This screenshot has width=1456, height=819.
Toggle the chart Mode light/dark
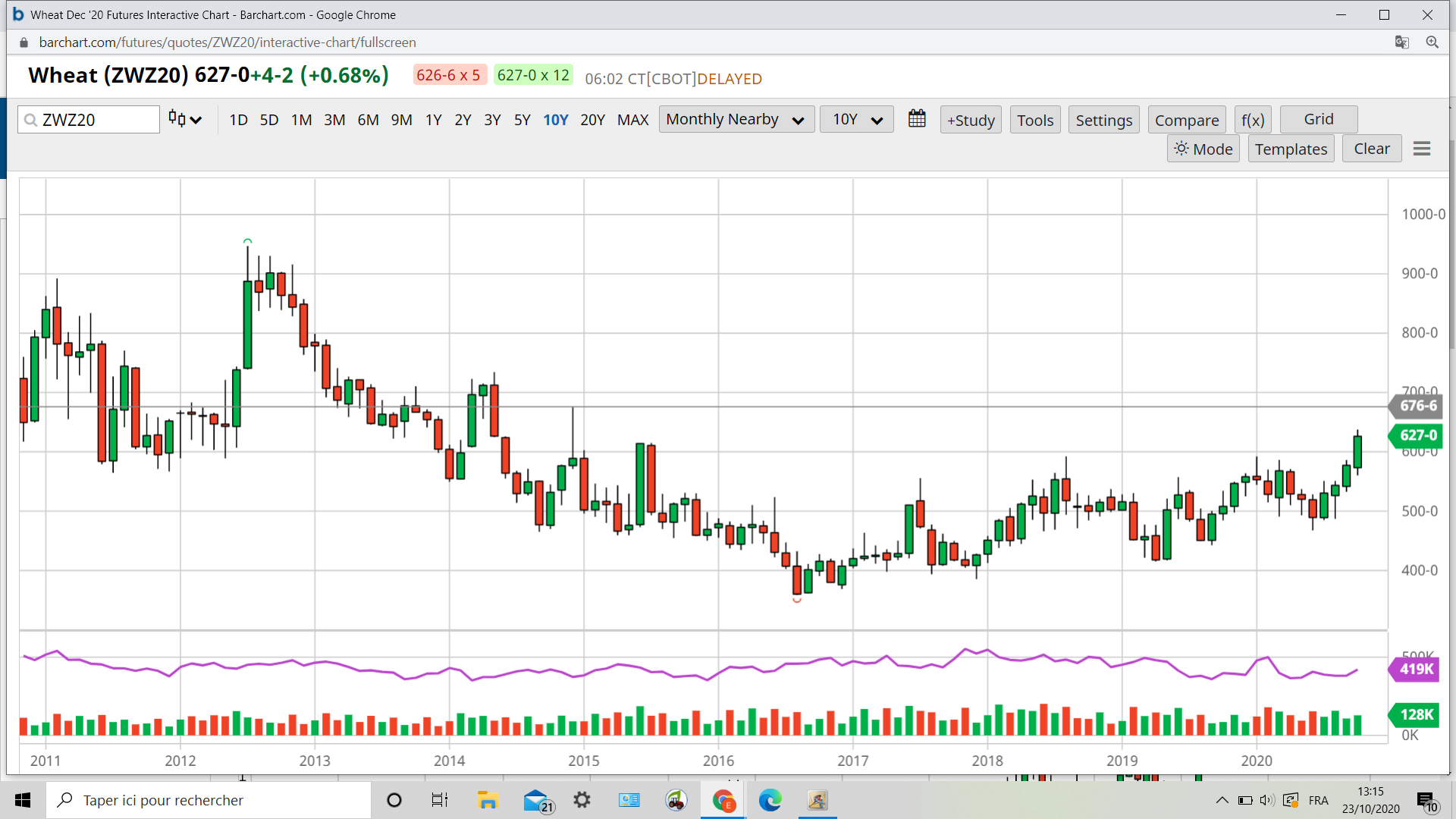click(x=1203, y=149)
